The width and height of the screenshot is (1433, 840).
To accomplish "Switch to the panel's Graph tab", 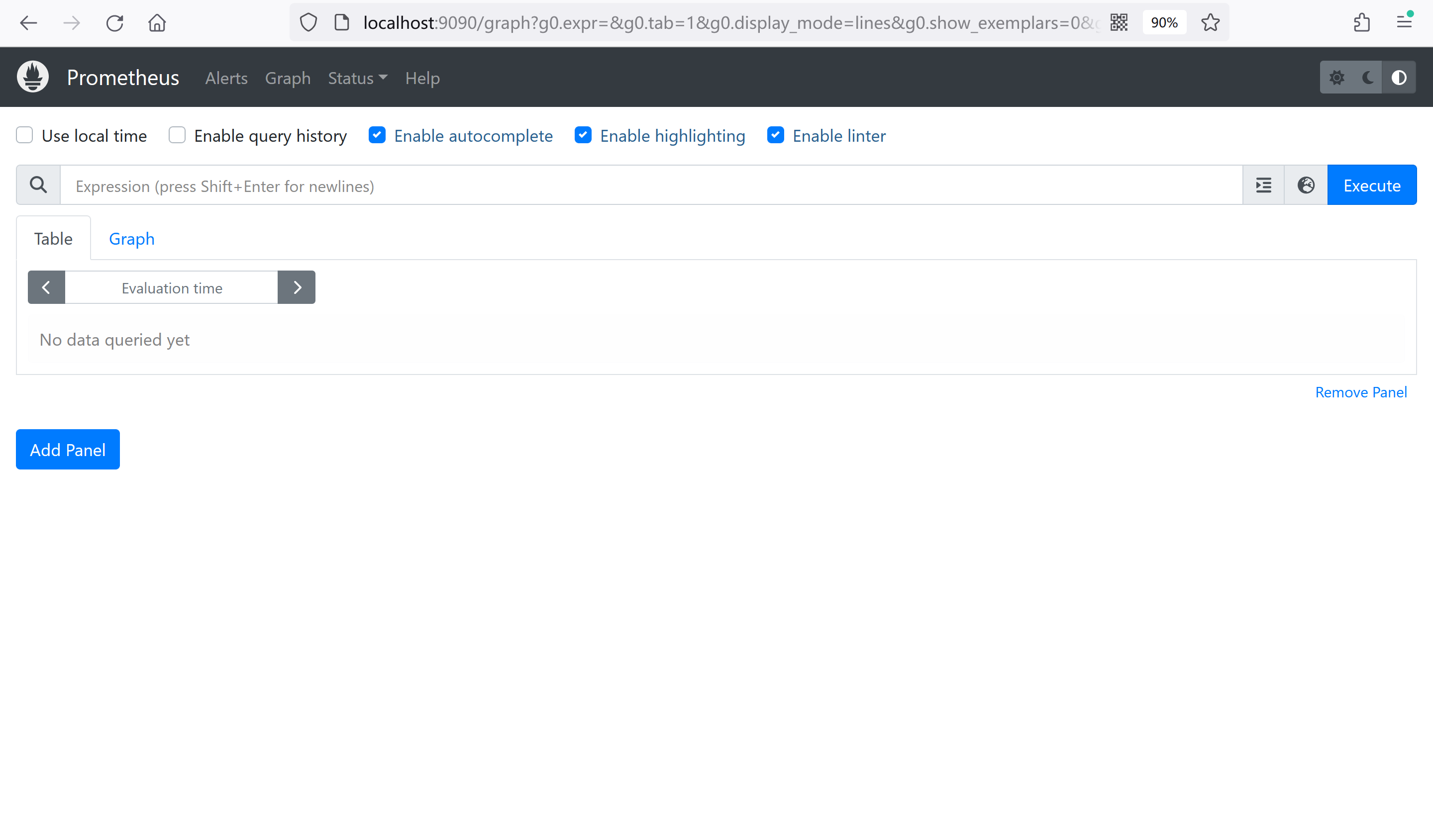I will click(x=131, y=239).
